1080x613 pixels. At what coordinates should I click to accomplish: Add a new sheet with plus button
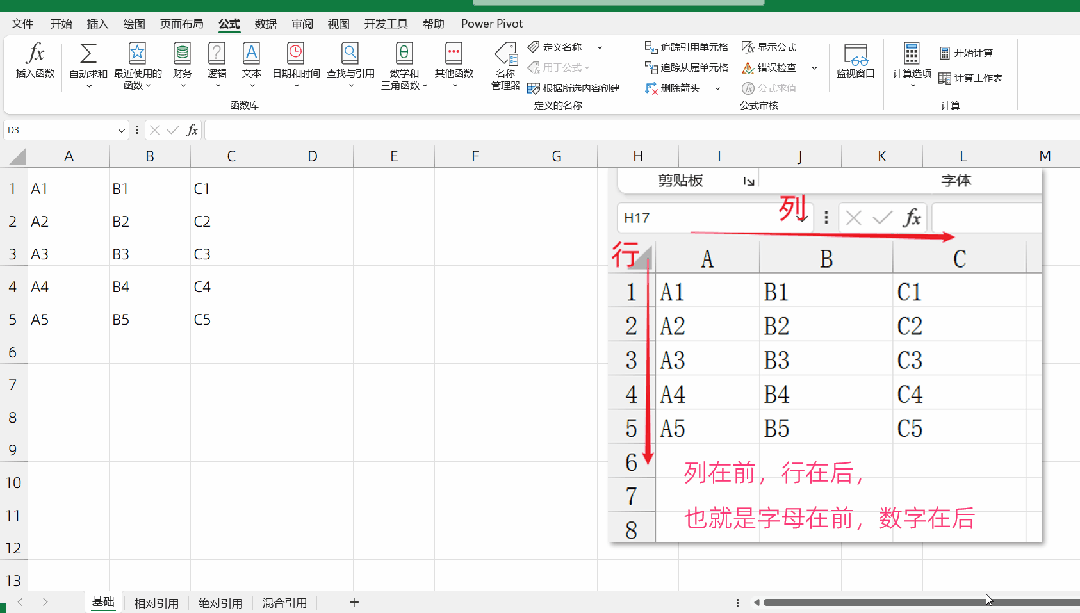[354, 603]
